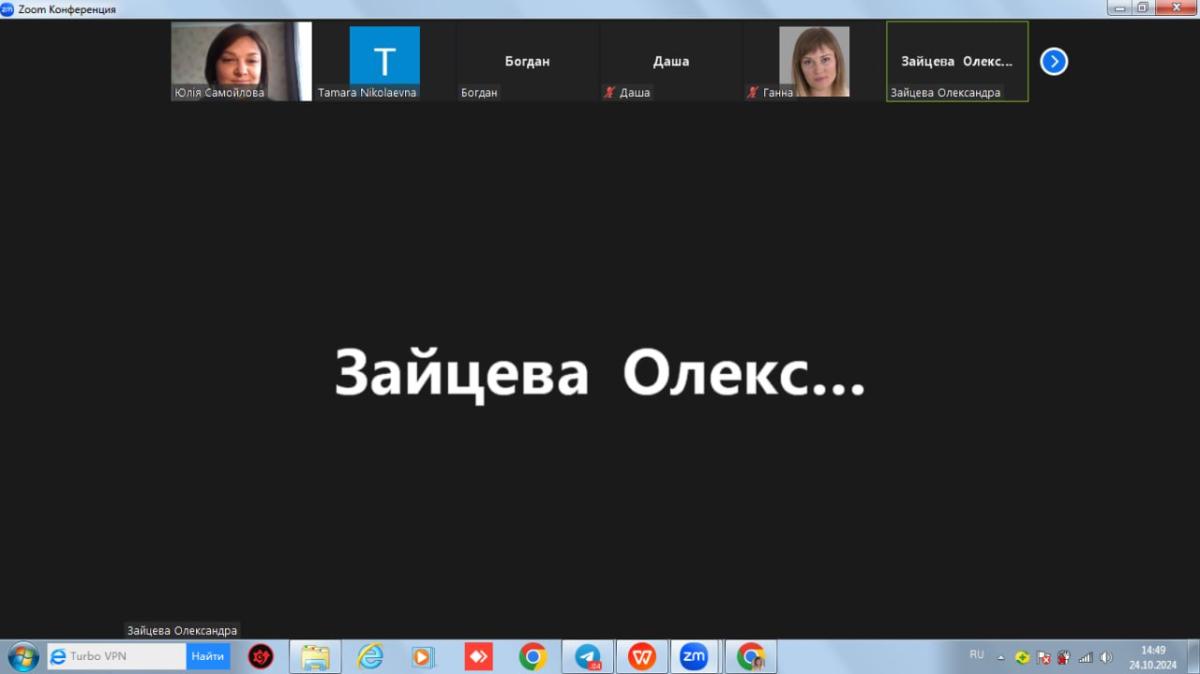Screen dimensions: 1200x674
Task: Switch to Google Chrome in the taskbar
Action: coord(533,657)
